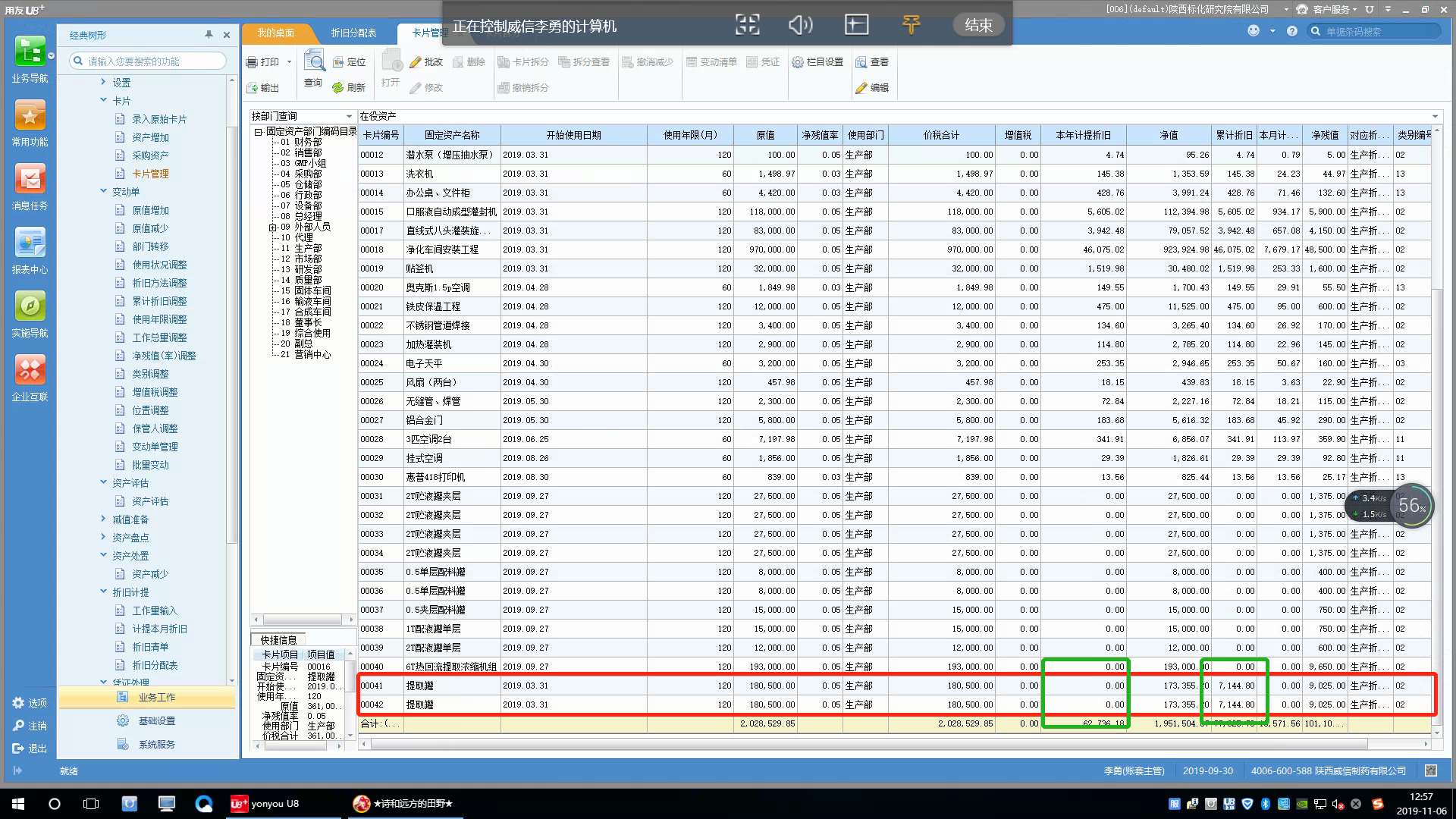Click the 输出 export icon

click(x=252, y=88)
